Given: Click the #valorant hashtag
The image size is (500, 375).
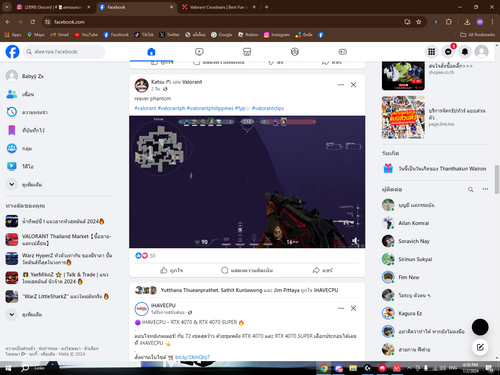Looking at the screenshot, I should tap(145, 108).
